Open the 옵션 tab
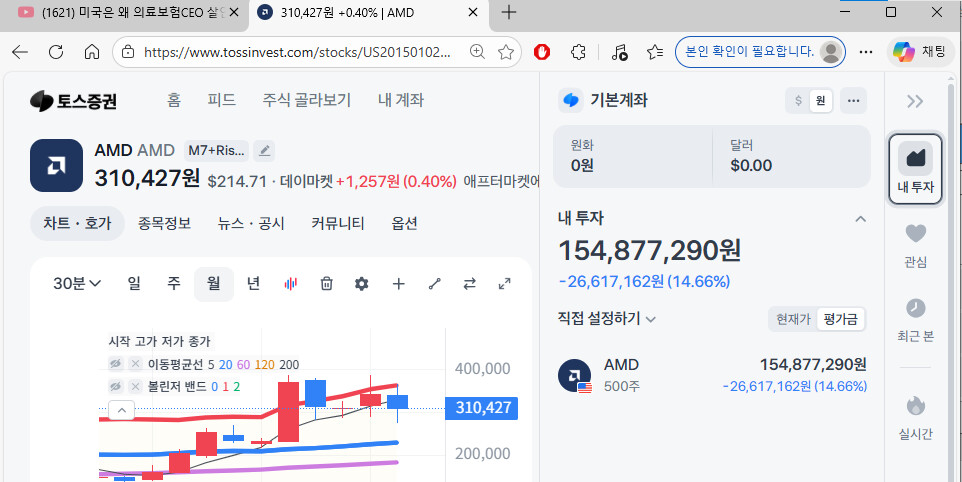The width and height of the screenshot is (962, 482). pos(404,223)
